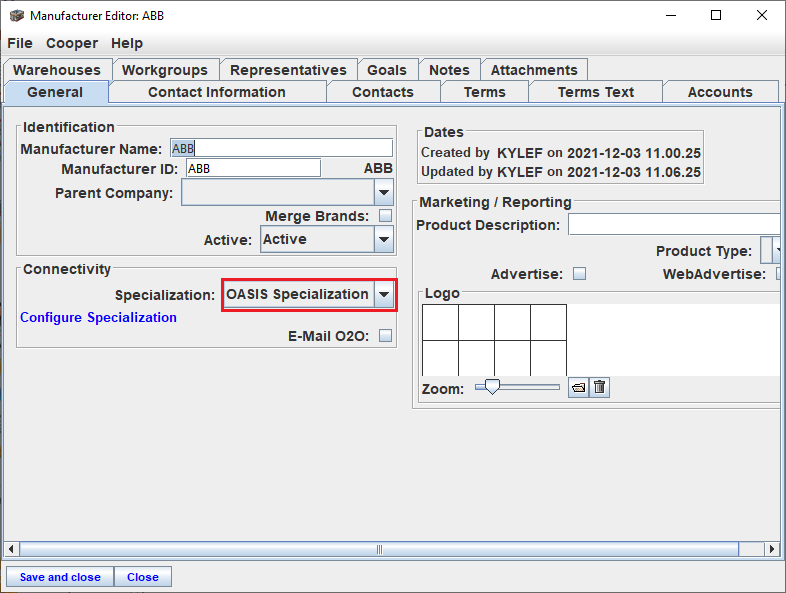Open the Notes tab
Screen dimensions: 786x593
pos(449,70)
